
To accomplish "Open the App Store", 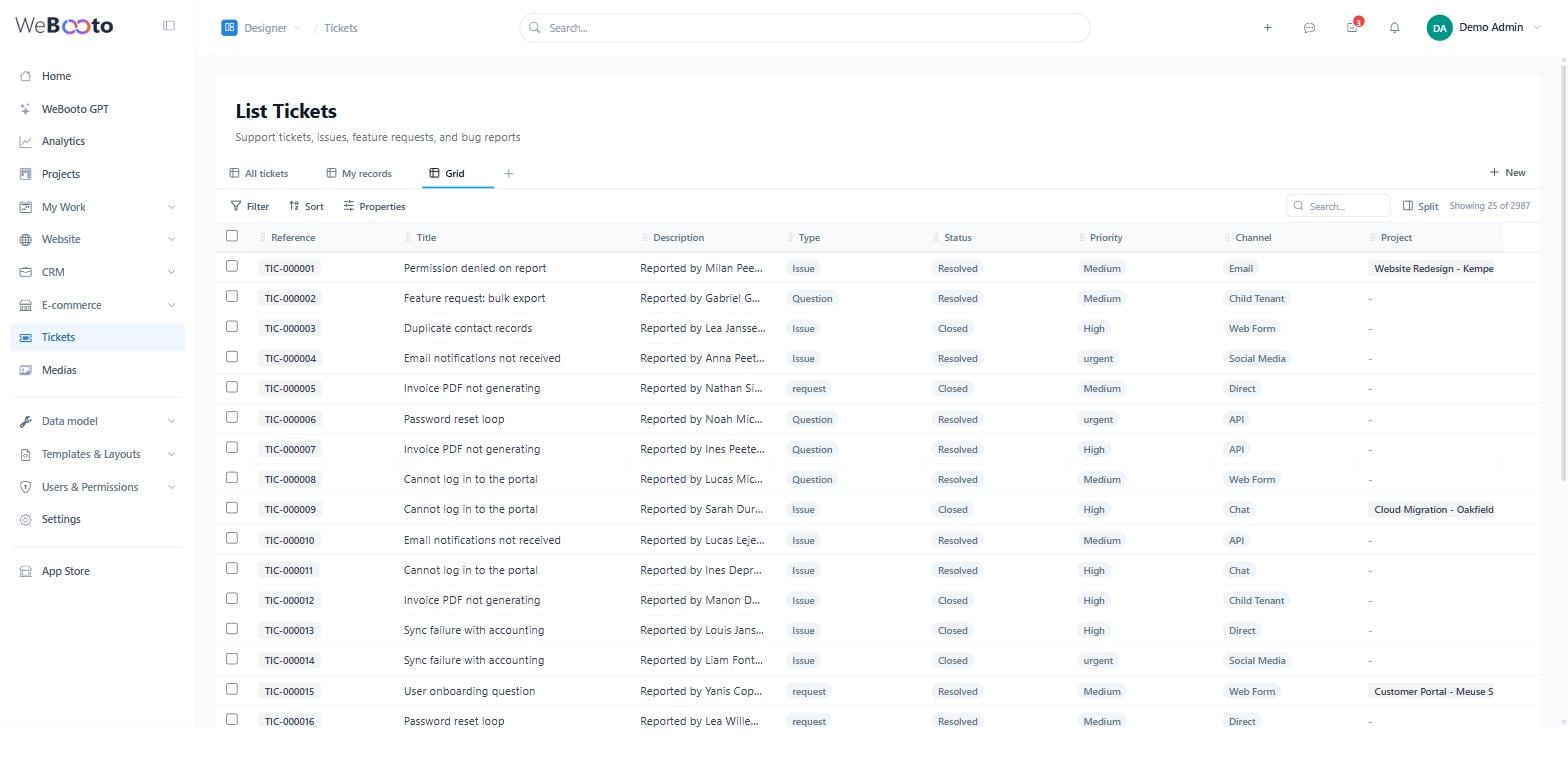I will tap(98, 571).
